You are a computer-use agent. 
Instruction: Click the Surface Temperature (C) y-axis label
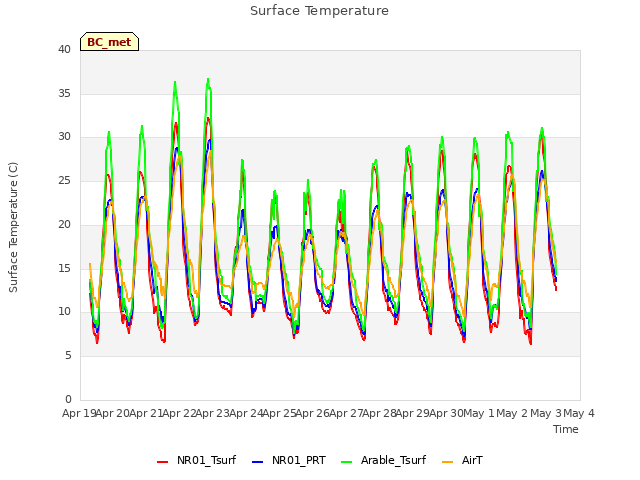[x=13, y=227]
